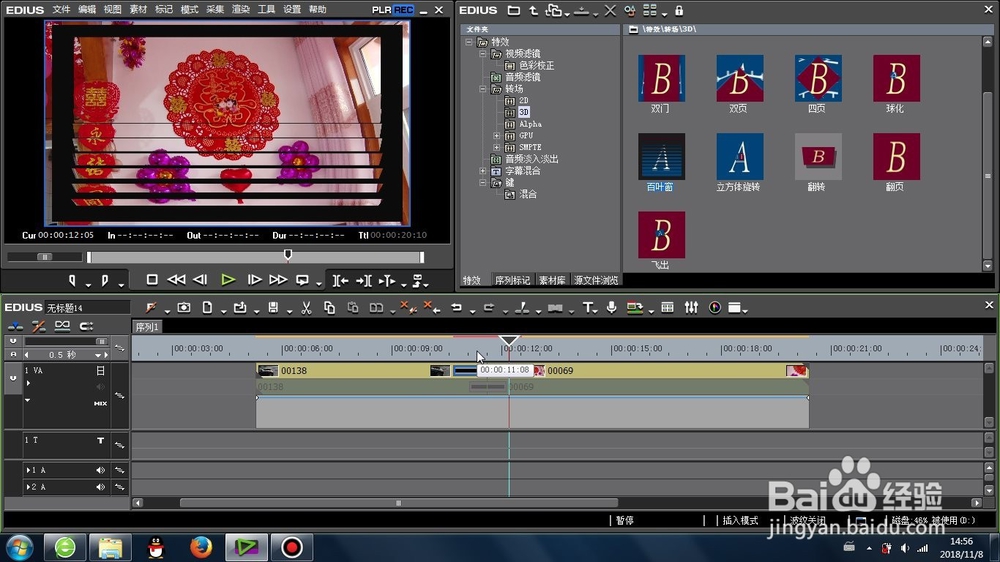Step to the next frame
Screen dimensions: 1000x562
pos(254,279)
